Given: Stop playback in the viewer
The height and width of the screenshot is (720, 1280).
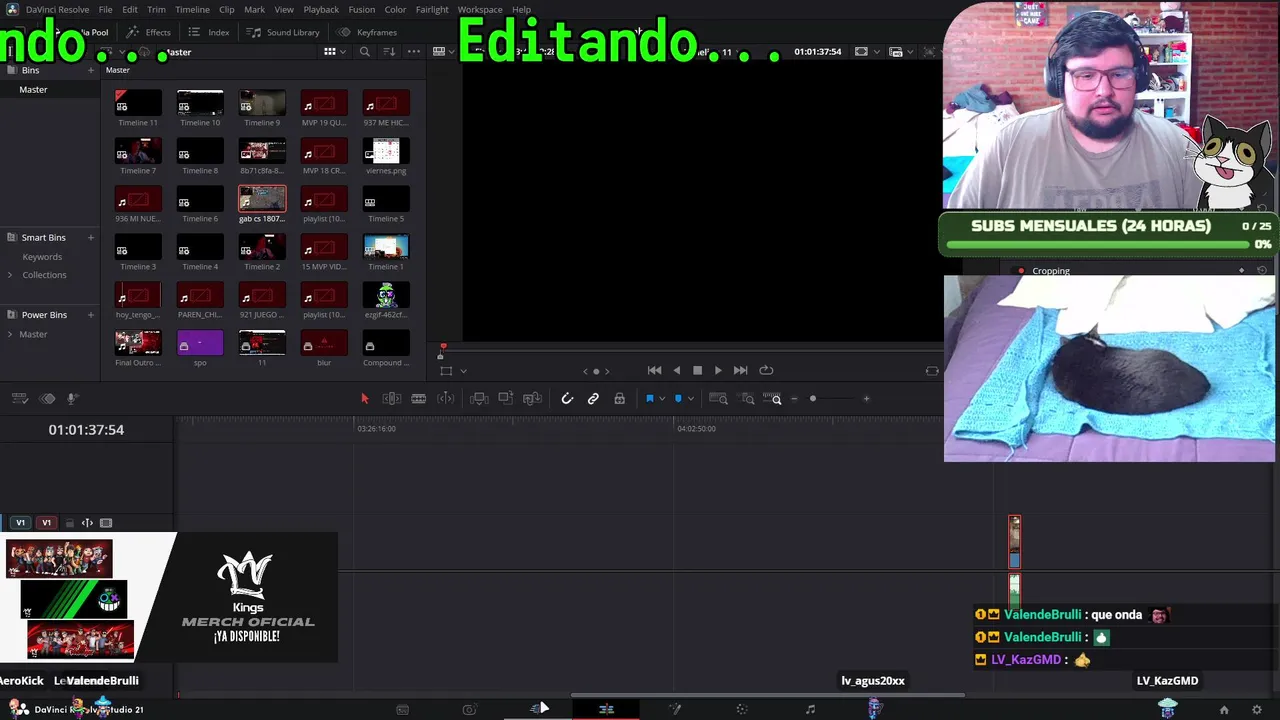Looking at the screenshot, I should tap(697, 370).
